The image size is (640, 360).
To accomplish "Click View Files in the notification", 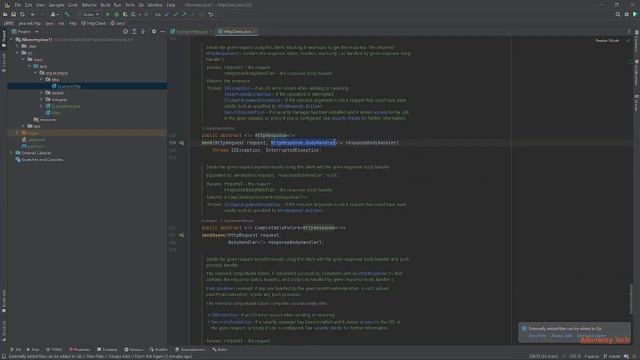I will pos(537,336).
